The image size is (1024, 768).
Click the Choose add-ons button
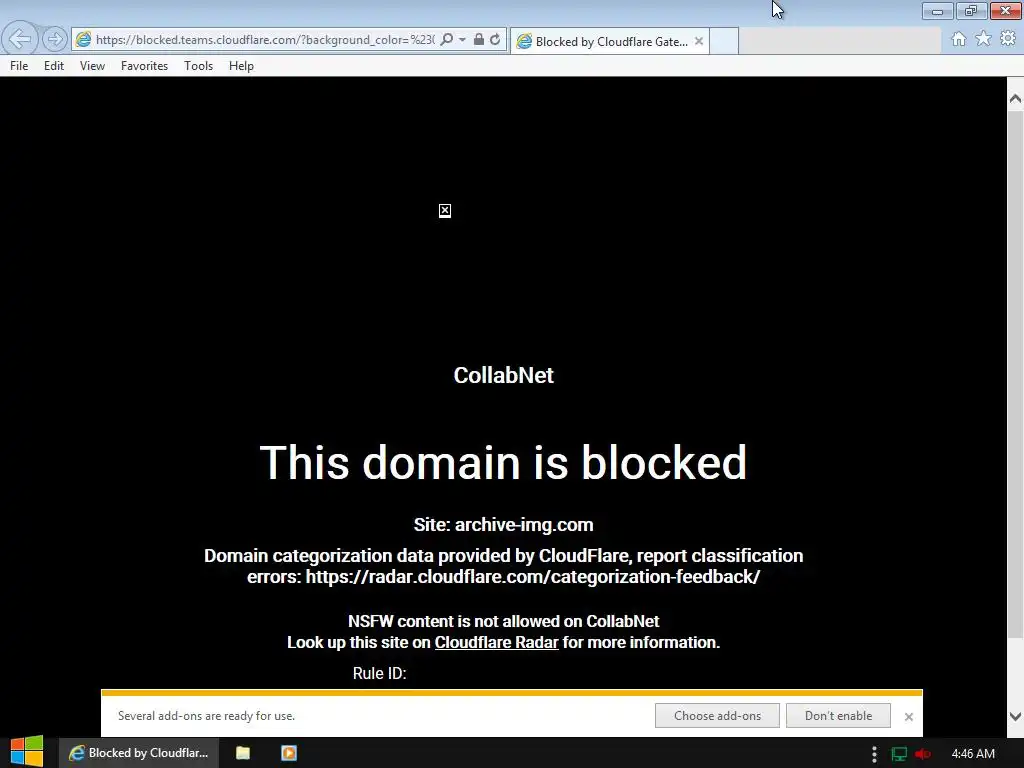pos(717,716)
